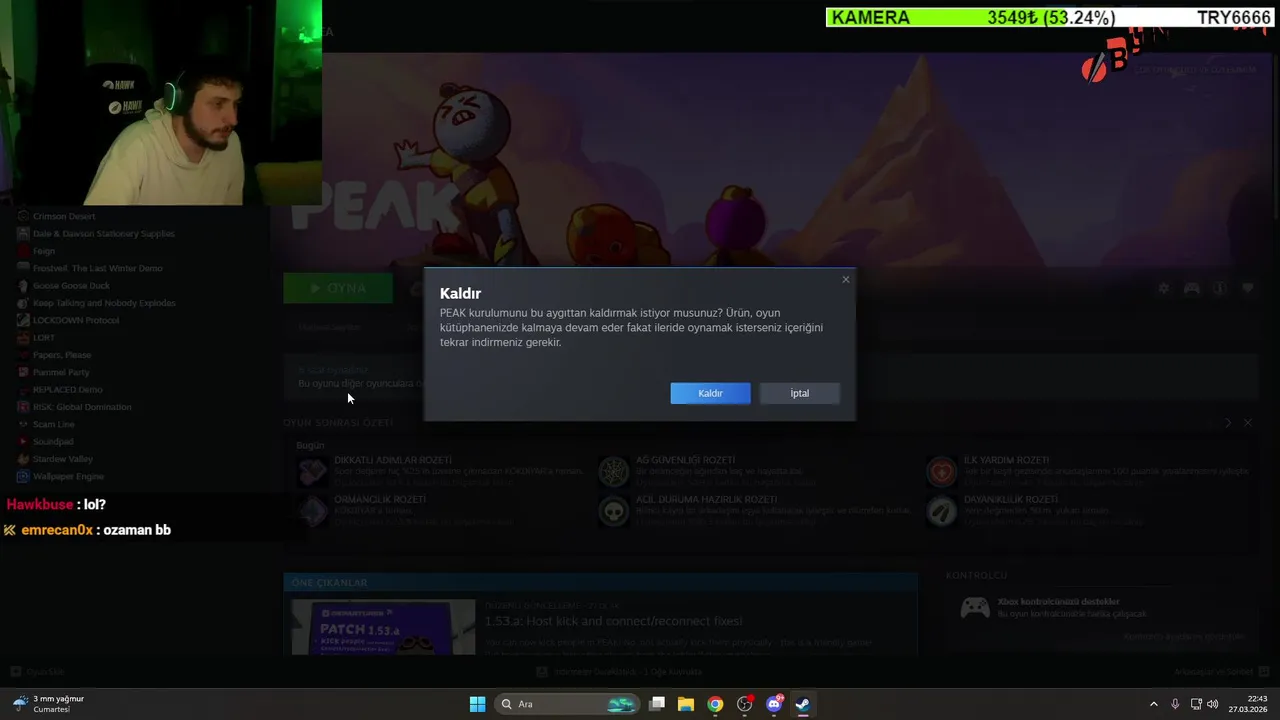
Task: Select LORT in the game list
Action: point(44,338)
